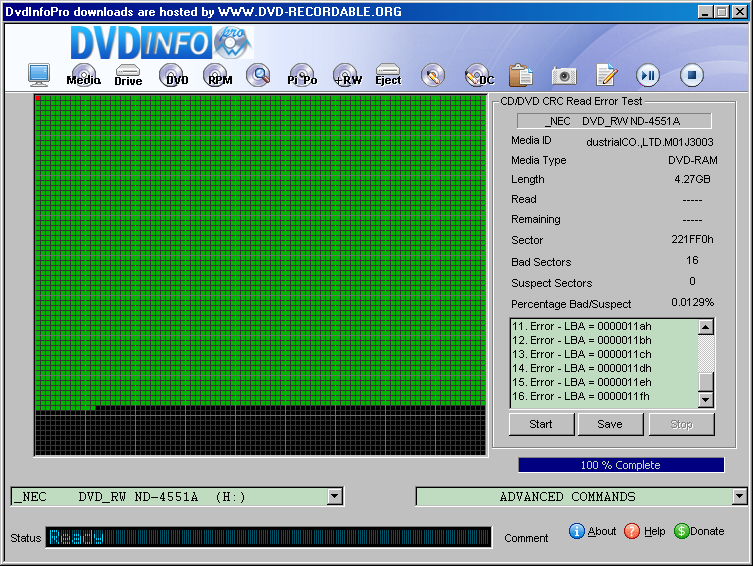Select error entry 11 LBA 0000011ah
The image size is (753, 566).
click(582, 326)
